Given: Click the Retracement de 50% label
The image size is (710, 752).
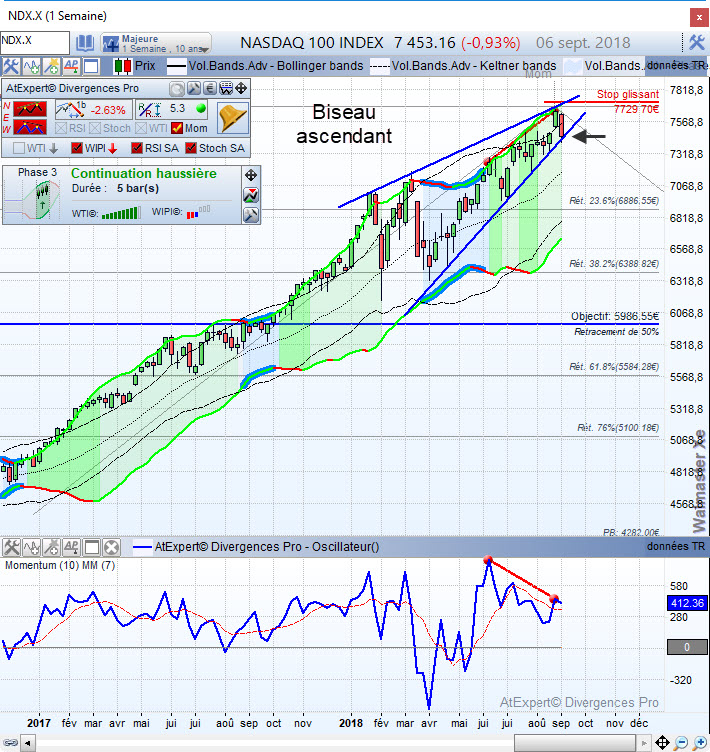Looking at the screenshot, I should 616,332.
